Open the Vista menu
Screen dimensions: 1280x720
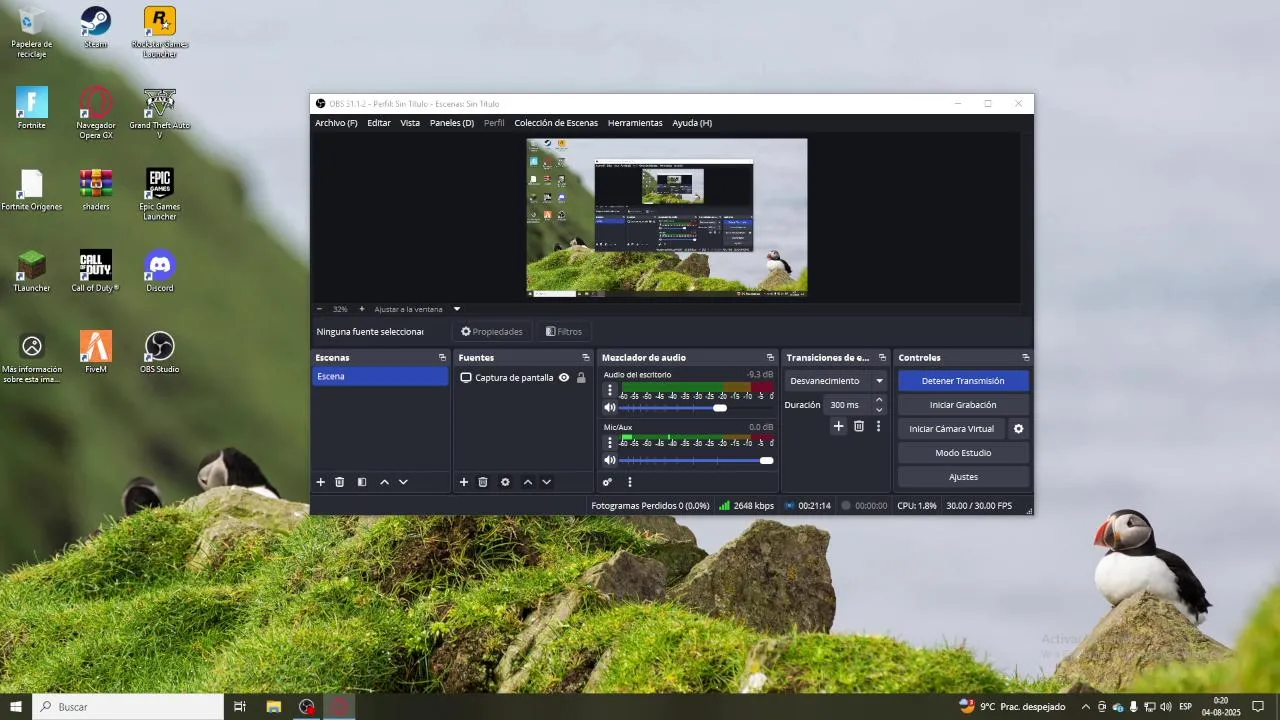tap(410, 123)
